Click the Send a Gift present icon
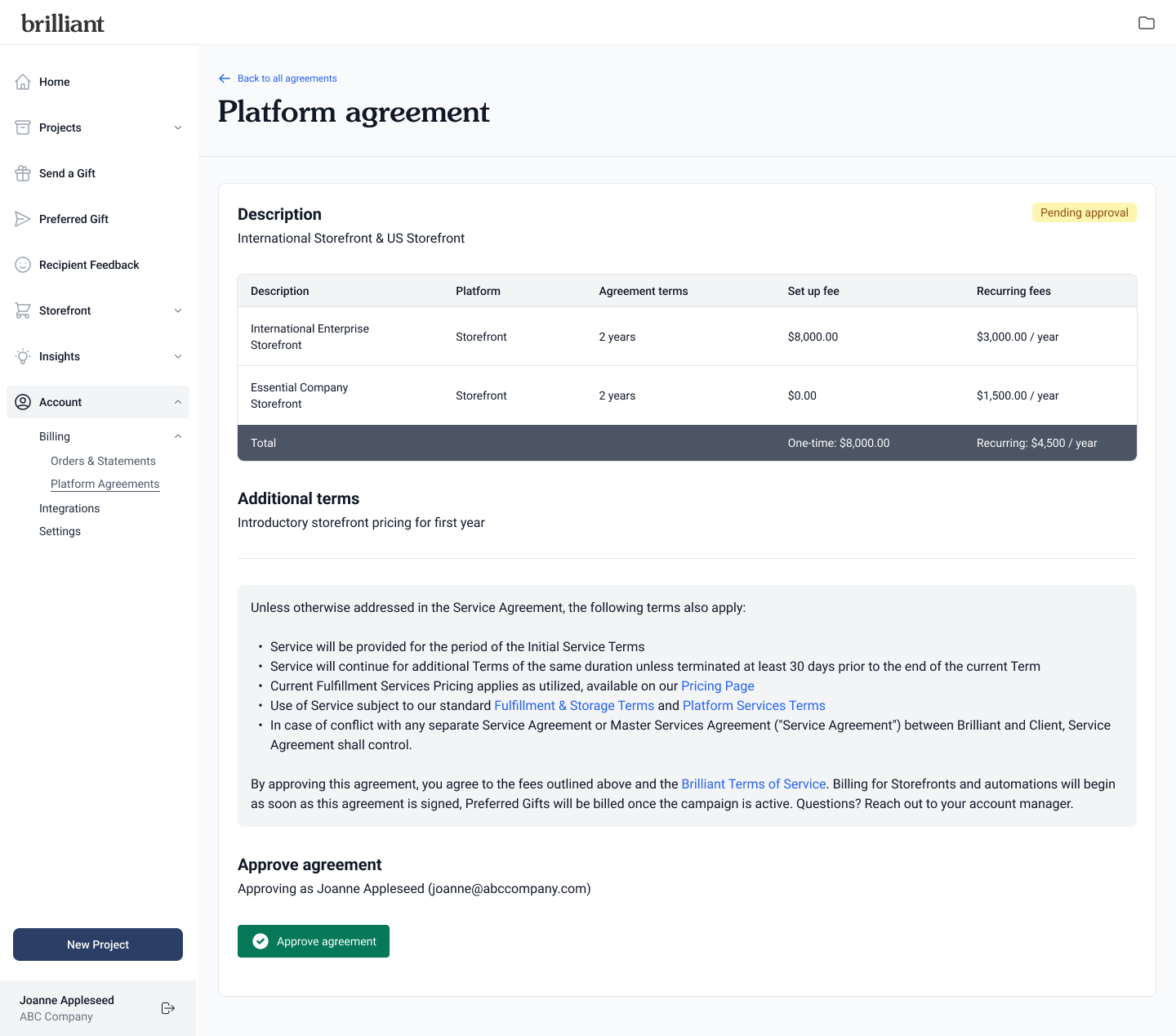Image resolution: width=1176 pixels, height=1036 pixels. point(23,173)
